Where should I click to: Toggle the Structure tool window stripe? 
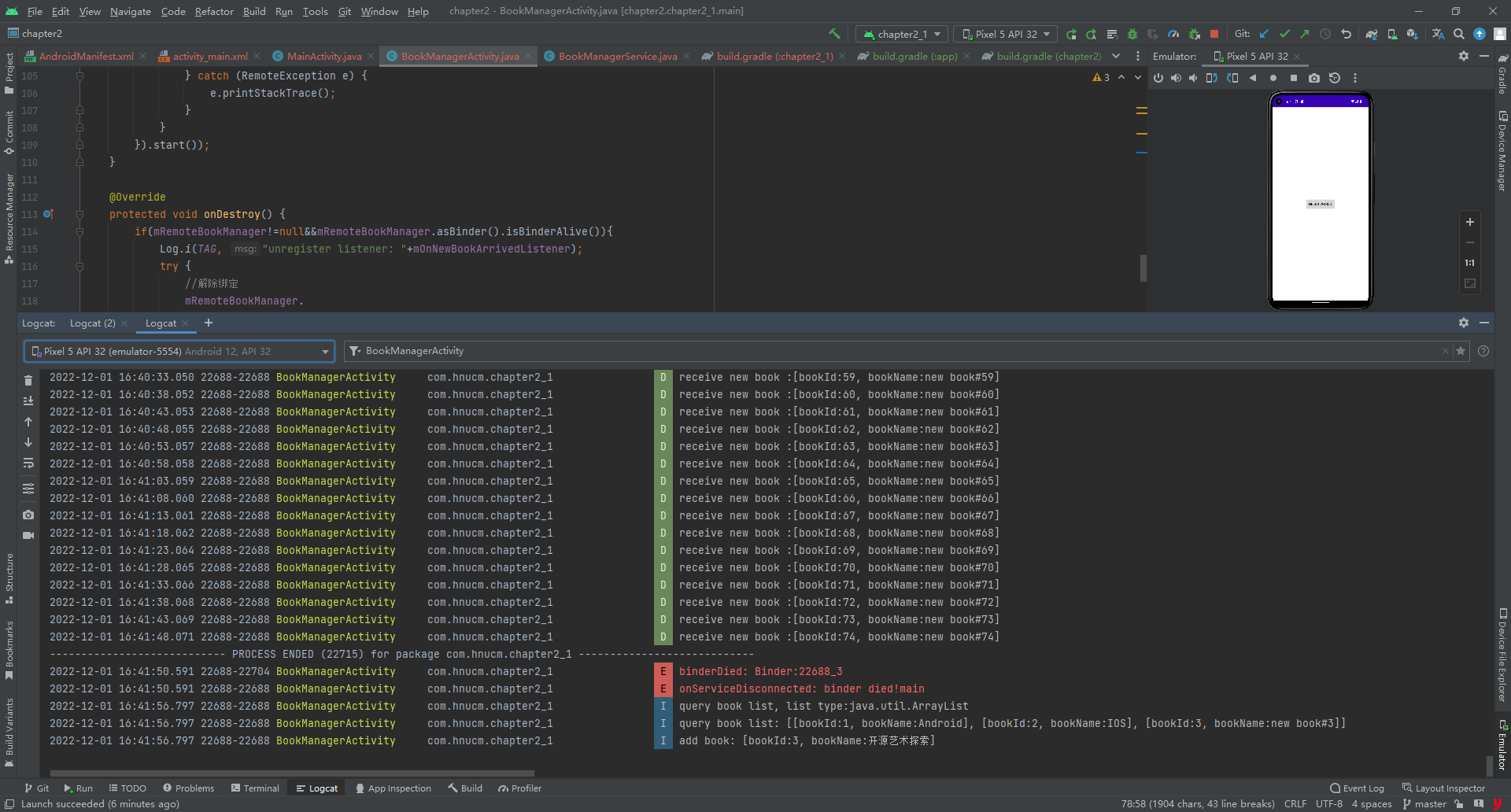pos(9,578)
